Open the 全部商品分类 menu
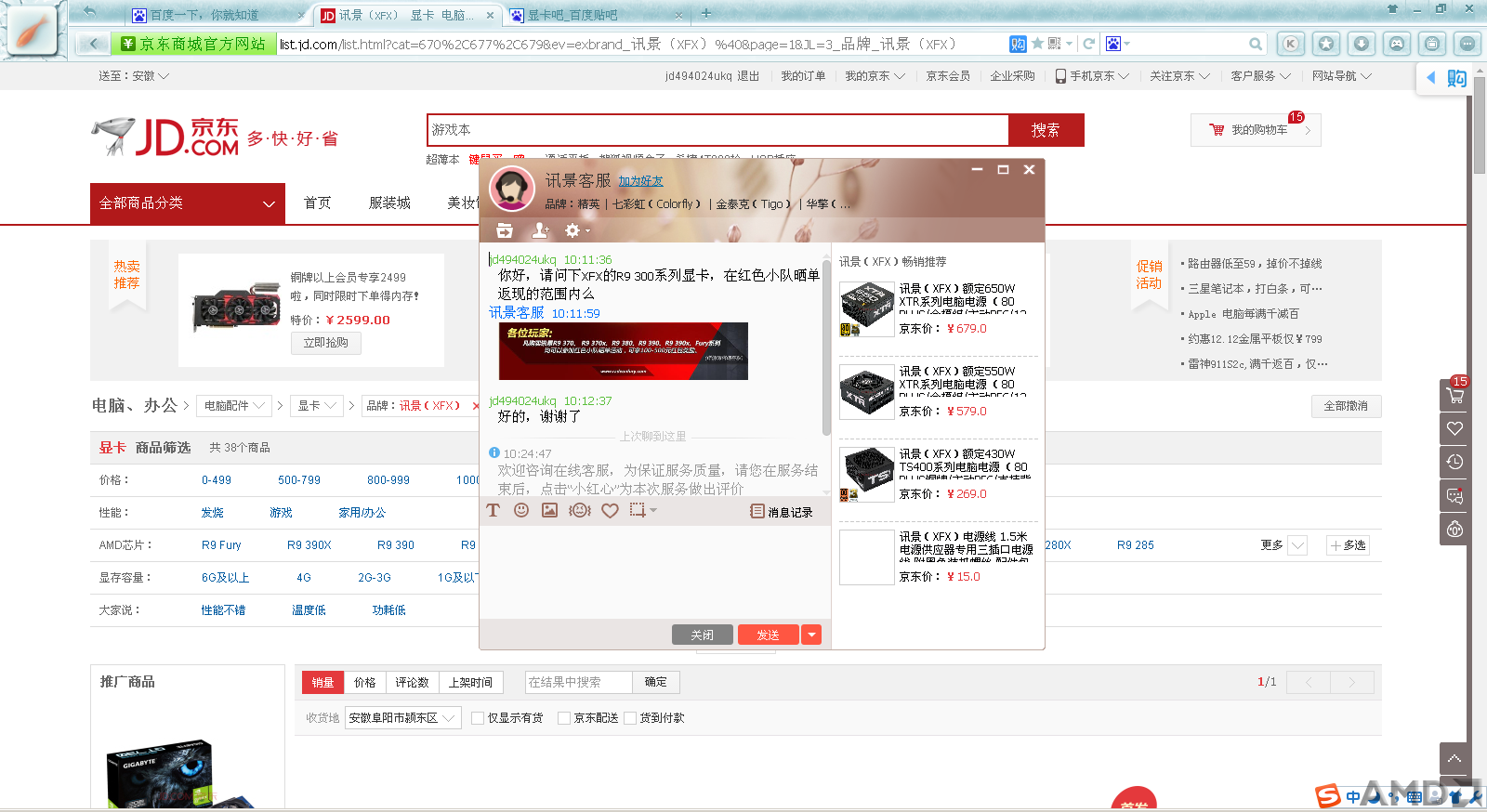This screenshot has width=1487, height=812. point(188,203)
